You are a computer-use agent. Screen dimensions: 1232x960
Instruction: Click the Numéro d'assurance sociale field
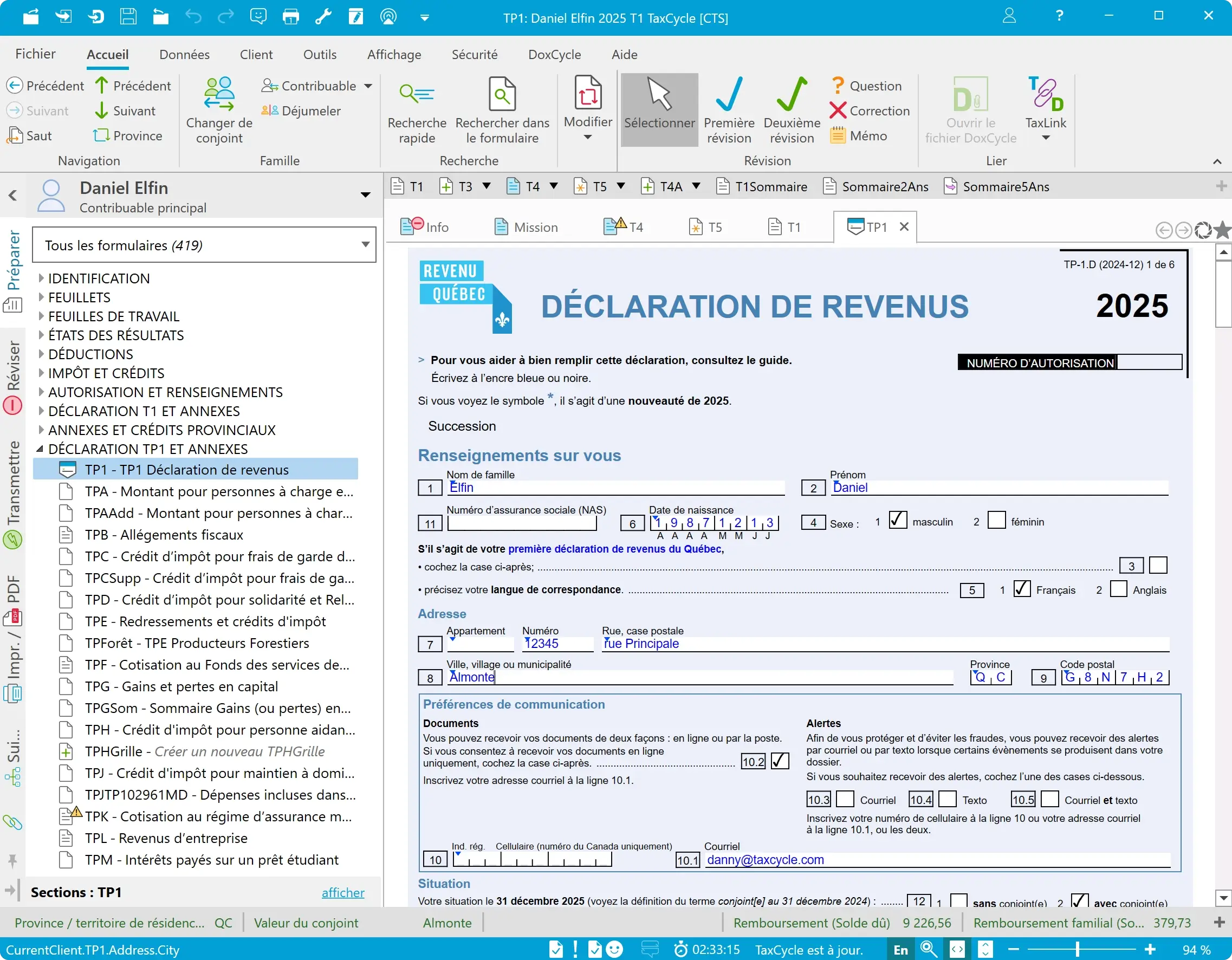click(x=522, y=523)
